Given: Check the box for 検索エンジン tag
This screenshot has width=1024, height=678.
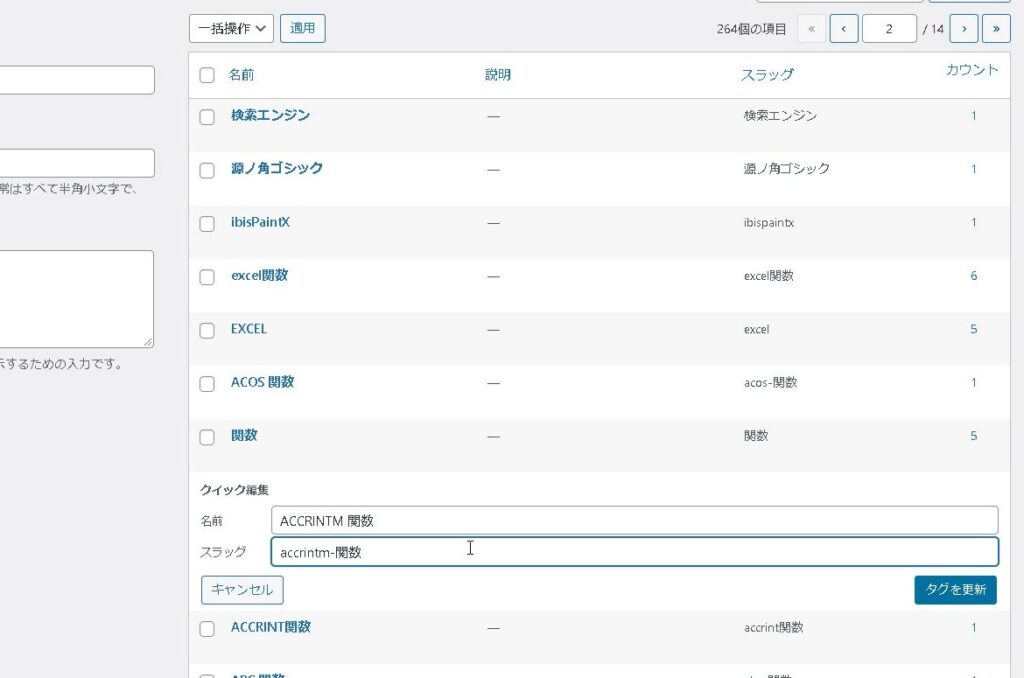Looking at the screenshot, I should pyautogui.click(x=207, y=117).
